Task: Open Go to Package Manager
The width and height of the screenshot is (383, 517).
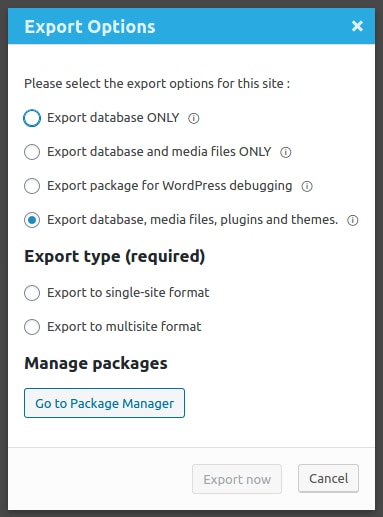Action: coord(104,403)
